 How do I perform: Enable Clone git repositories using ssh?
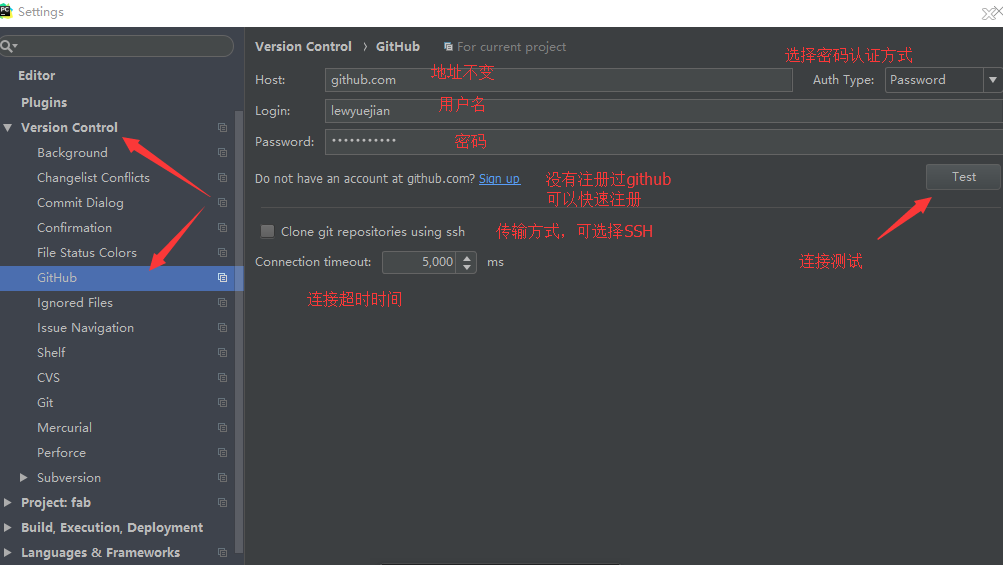point(267,231)
